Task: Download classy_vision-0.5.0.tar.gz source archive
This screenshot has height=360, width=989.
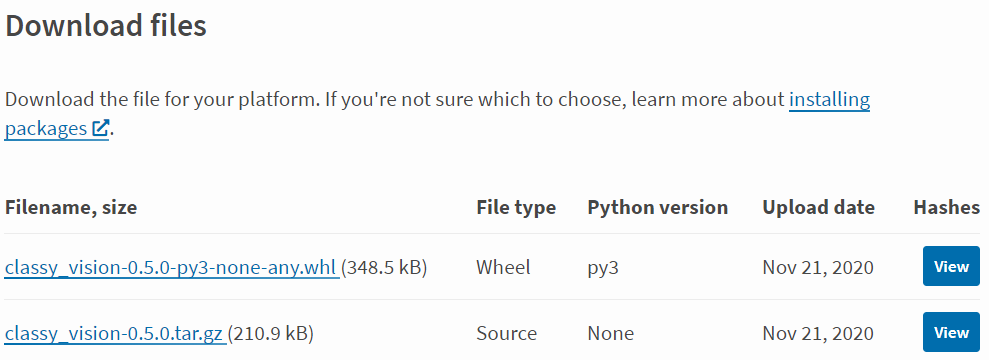Action: click(114, 333)
